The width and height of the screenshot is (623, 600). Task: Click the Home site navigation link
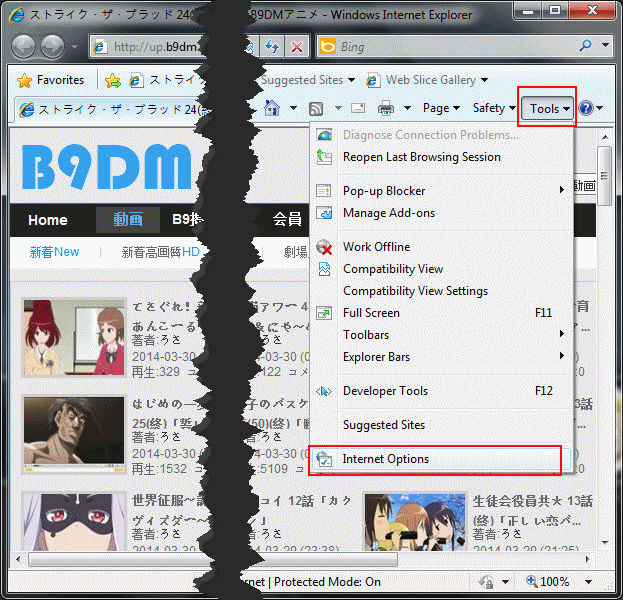tap(48, 220)
